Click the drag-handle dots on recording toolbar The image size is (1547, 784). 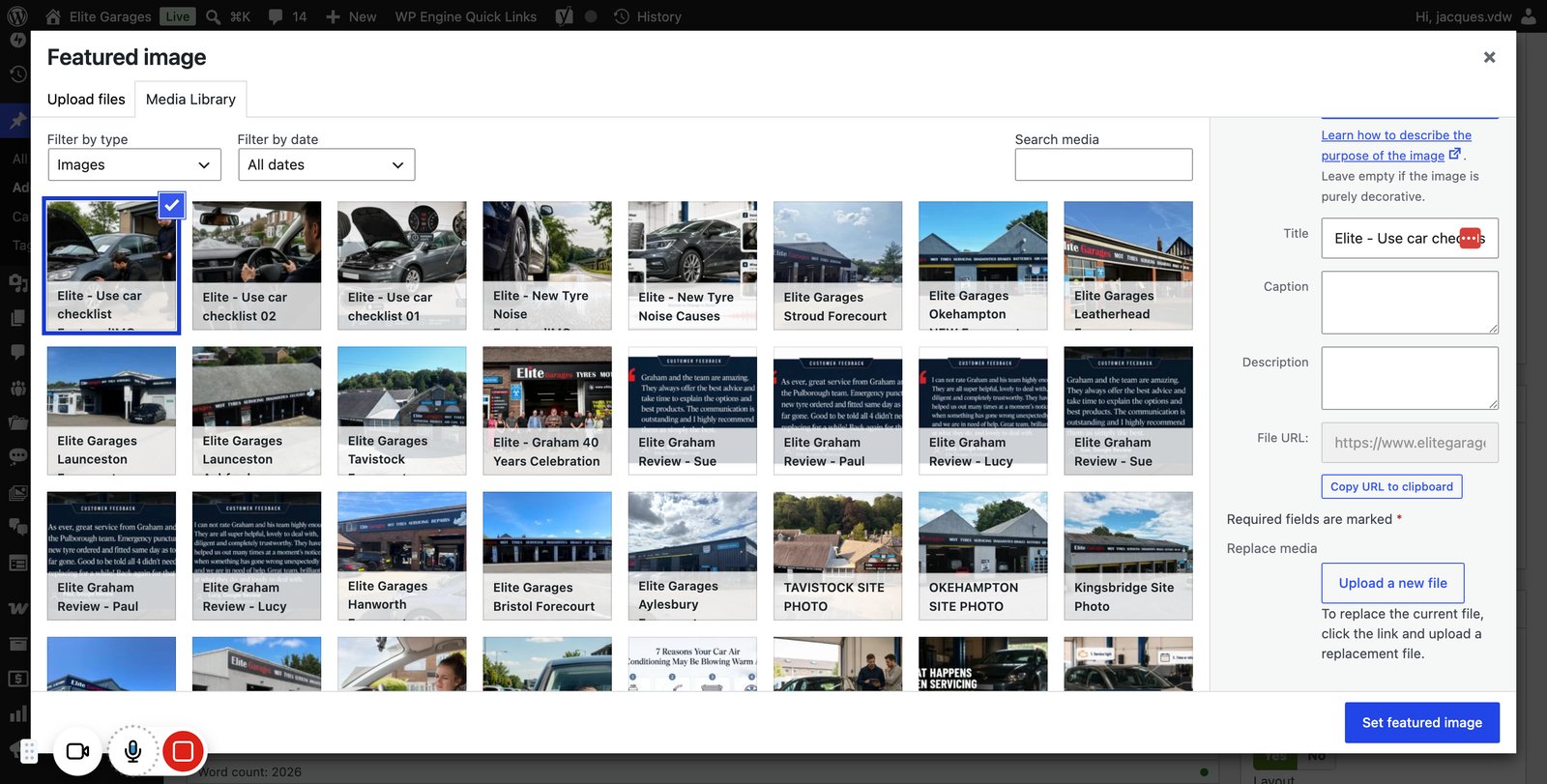29,751
